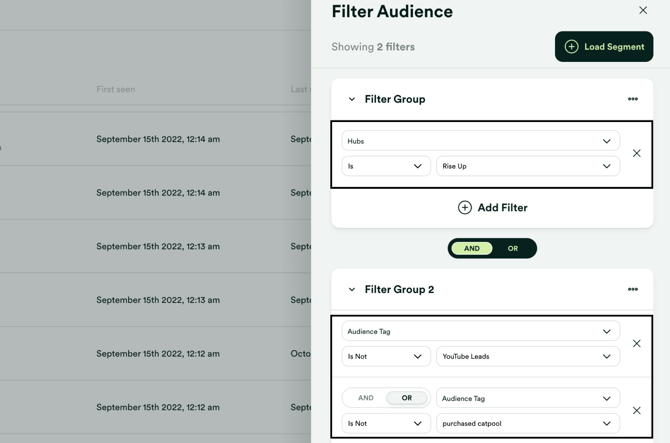The height and width of the screenshot is (443, 670).
Task: Click the 'First seen' column header
Action: coord(115,89)
